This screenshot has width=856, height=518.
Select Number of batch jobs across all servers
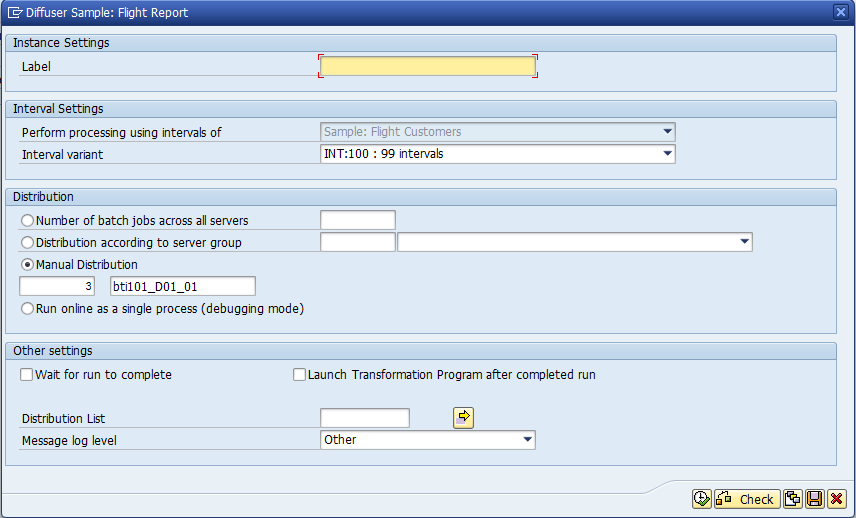click(27, 221)
